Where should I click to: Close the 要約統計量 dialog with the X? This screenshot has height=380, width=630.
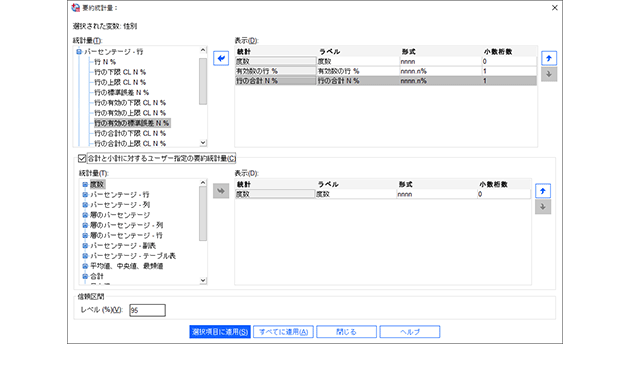554,8
